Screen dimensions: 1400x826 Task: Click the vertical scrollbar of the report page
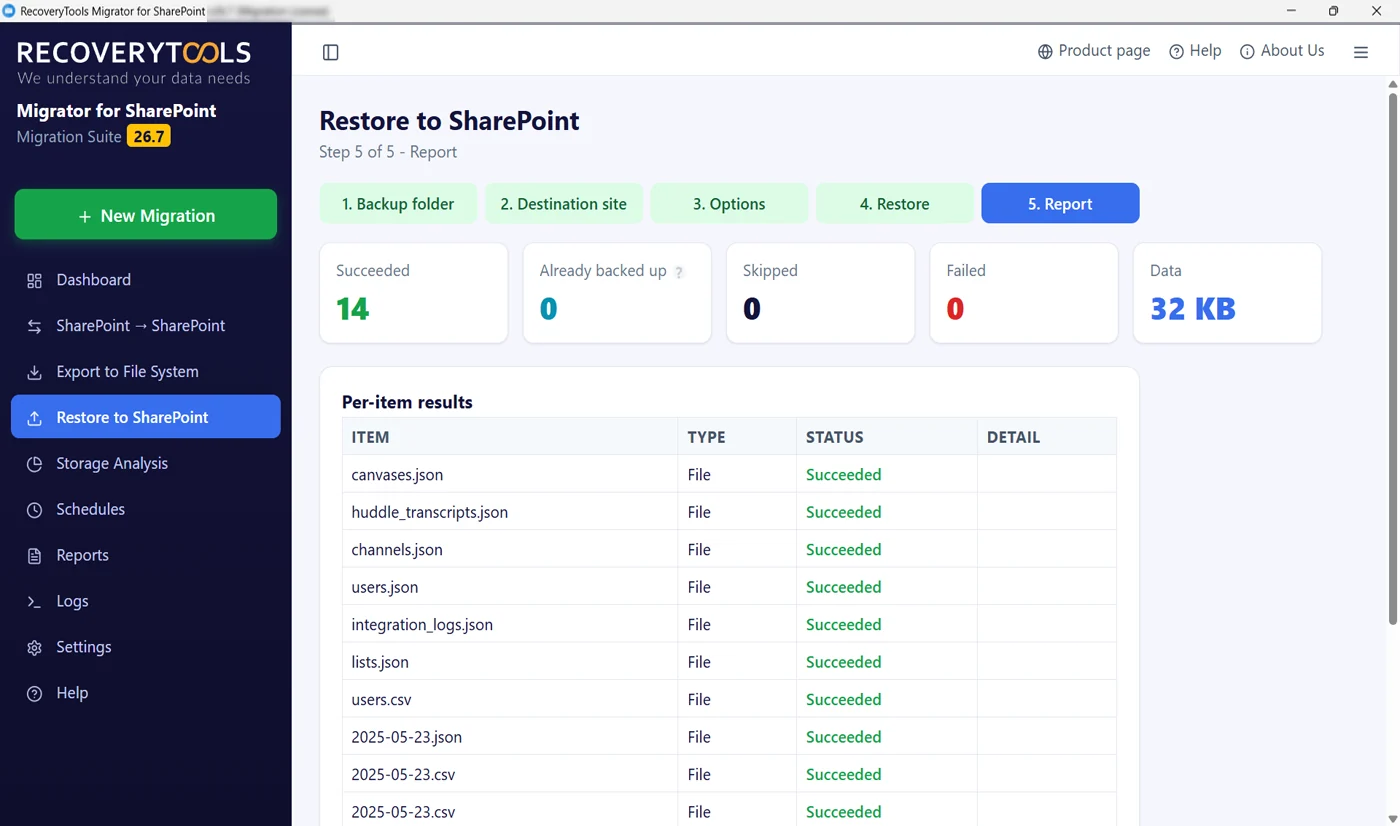1393,360
